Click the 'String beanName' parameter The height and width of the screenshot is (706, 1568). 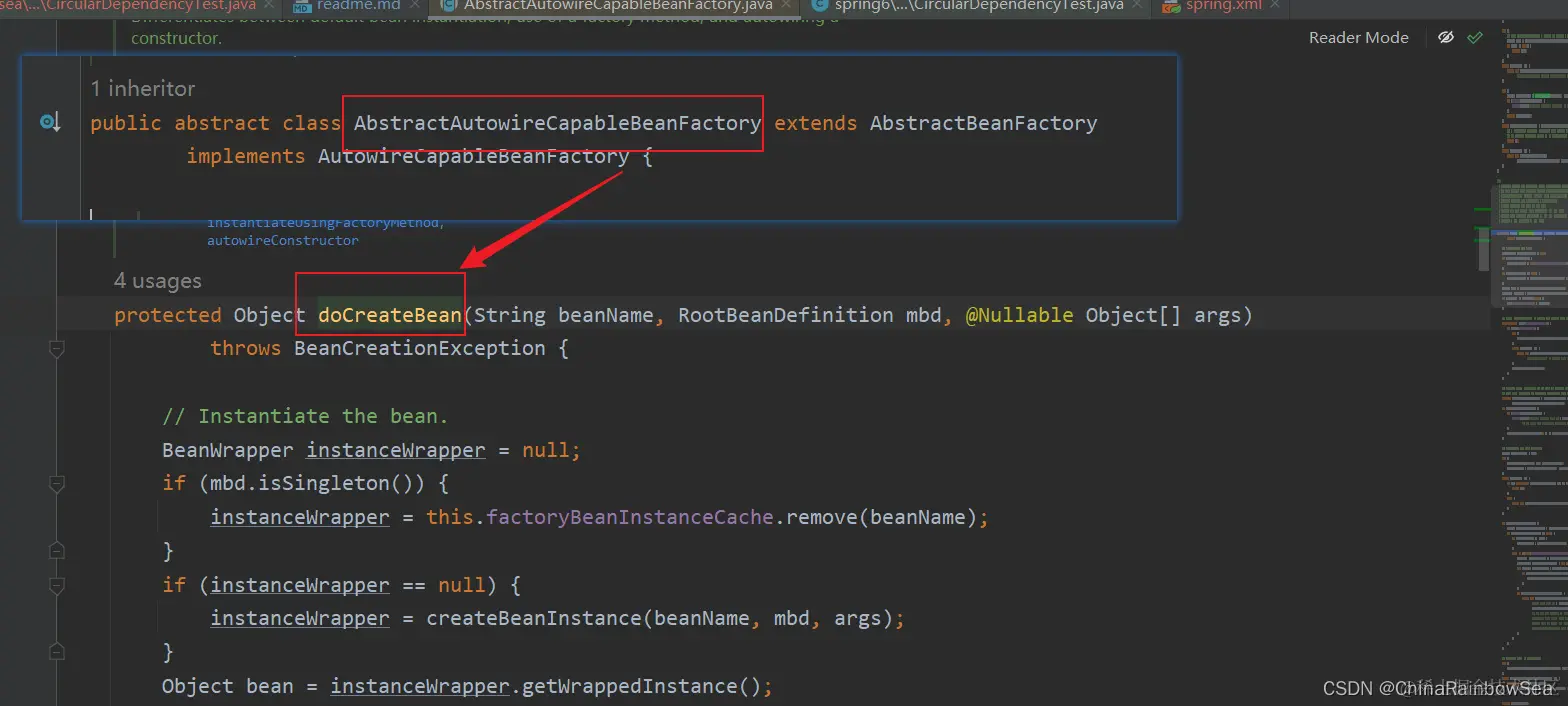(564, 315)
